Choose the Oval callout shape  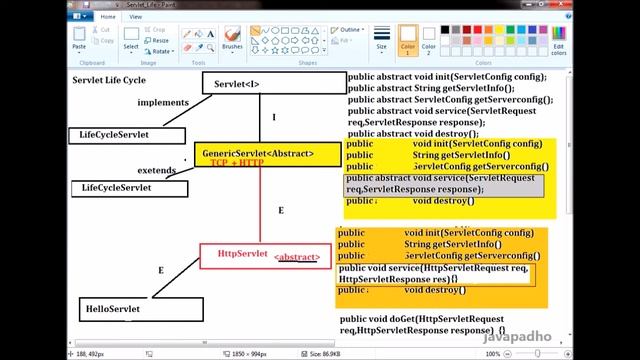coord(305,50)
